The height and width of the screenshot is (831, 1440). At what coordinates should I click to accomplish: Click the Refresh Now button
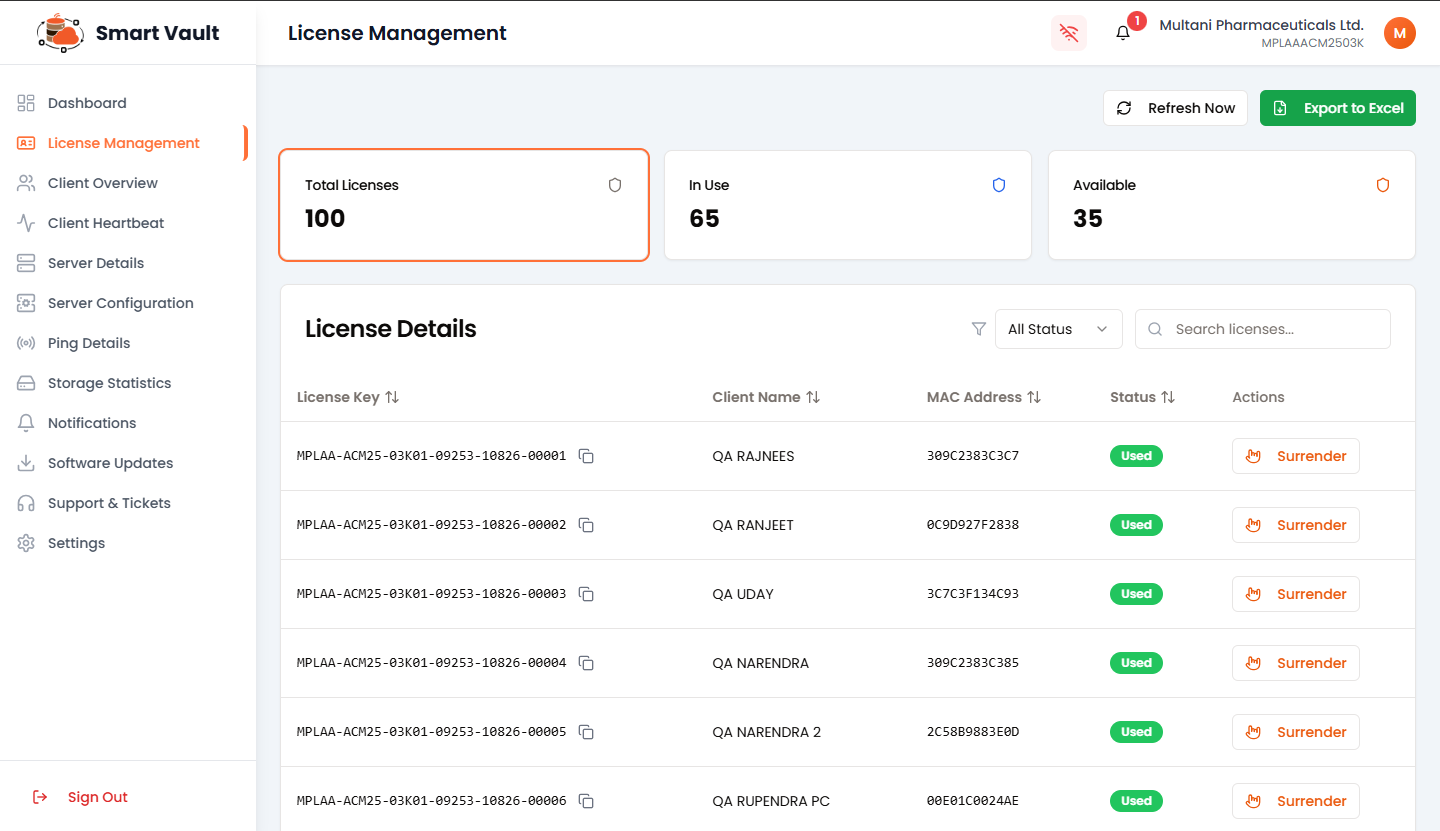click(1175, 107)
